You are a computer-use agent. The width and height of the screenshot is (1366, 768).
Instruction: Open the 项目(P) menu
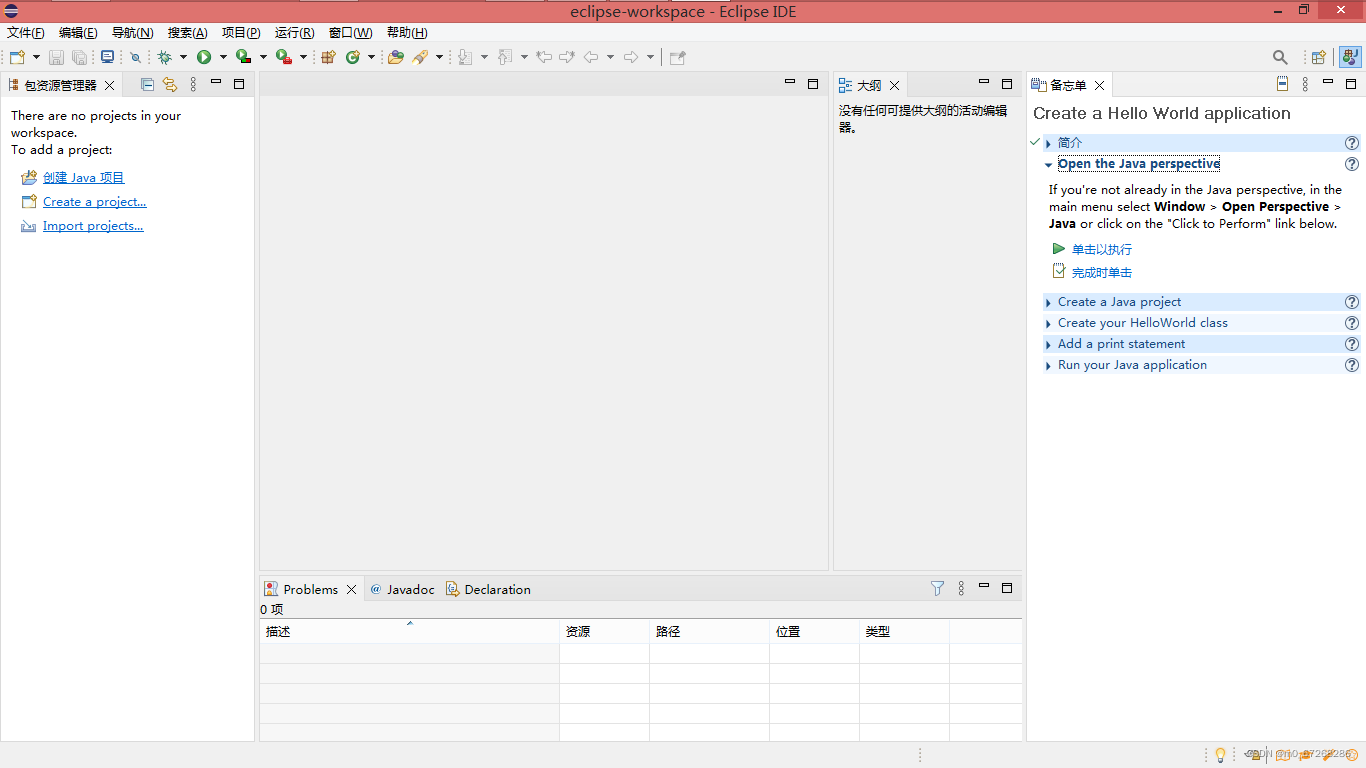(241, 33)
